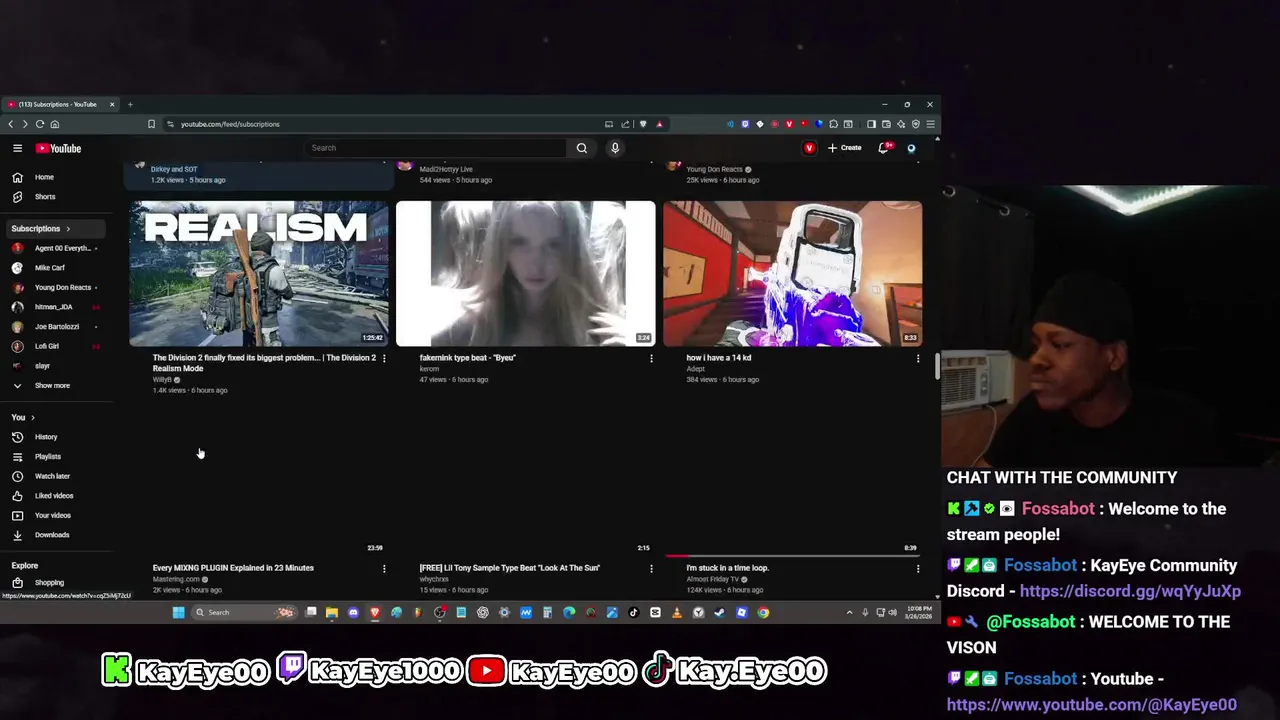
Task: Click the browser home icon
Action: click(55, 124)
